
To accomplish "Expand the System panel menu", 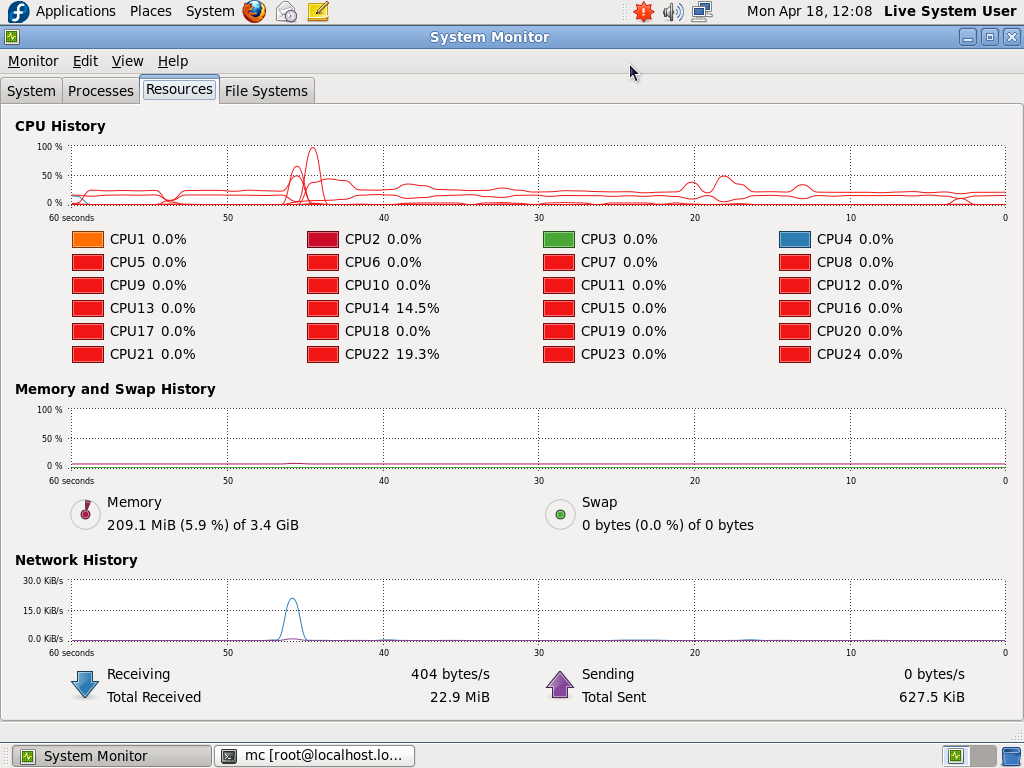I will [x=210, y=11].
